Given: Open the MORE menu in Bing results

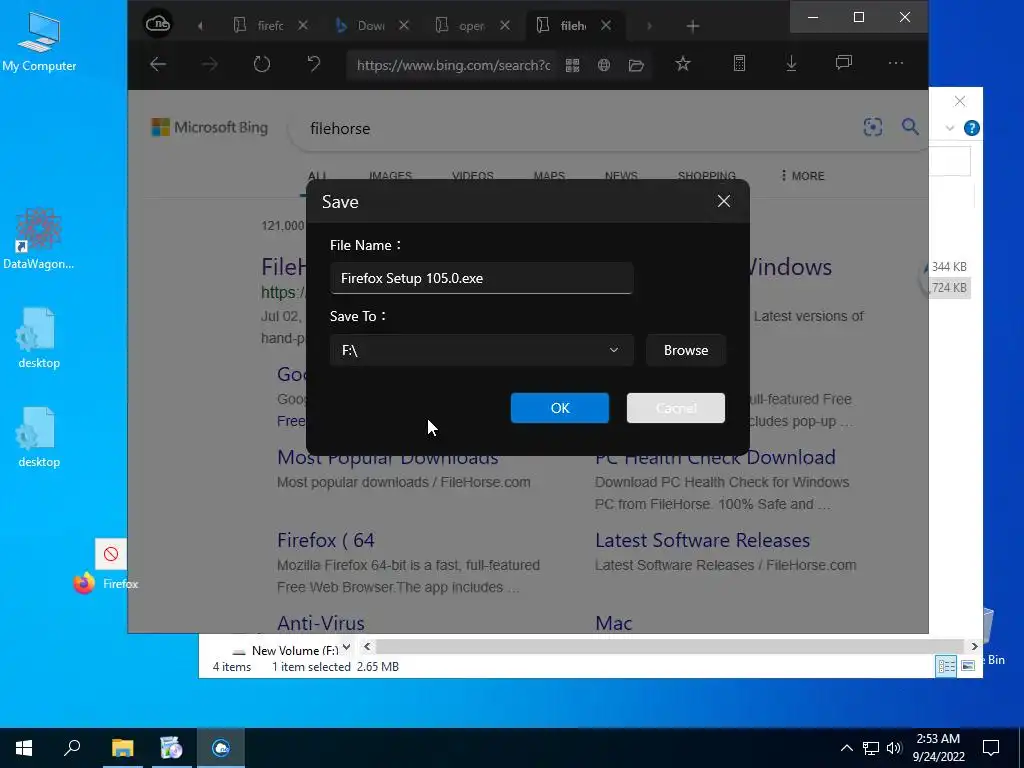Looking at the screenshot, I should (x=802, y=176).
